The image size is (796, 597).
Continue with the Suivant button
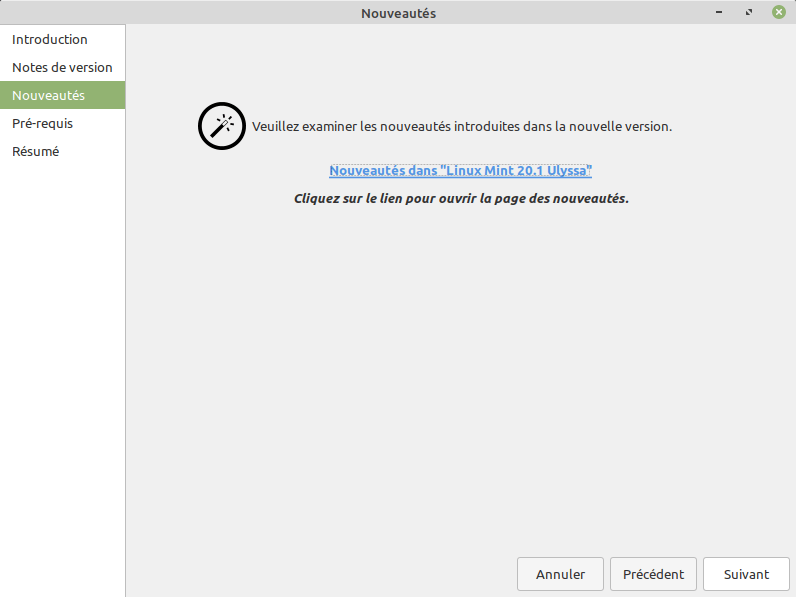[x=746, y=574]
